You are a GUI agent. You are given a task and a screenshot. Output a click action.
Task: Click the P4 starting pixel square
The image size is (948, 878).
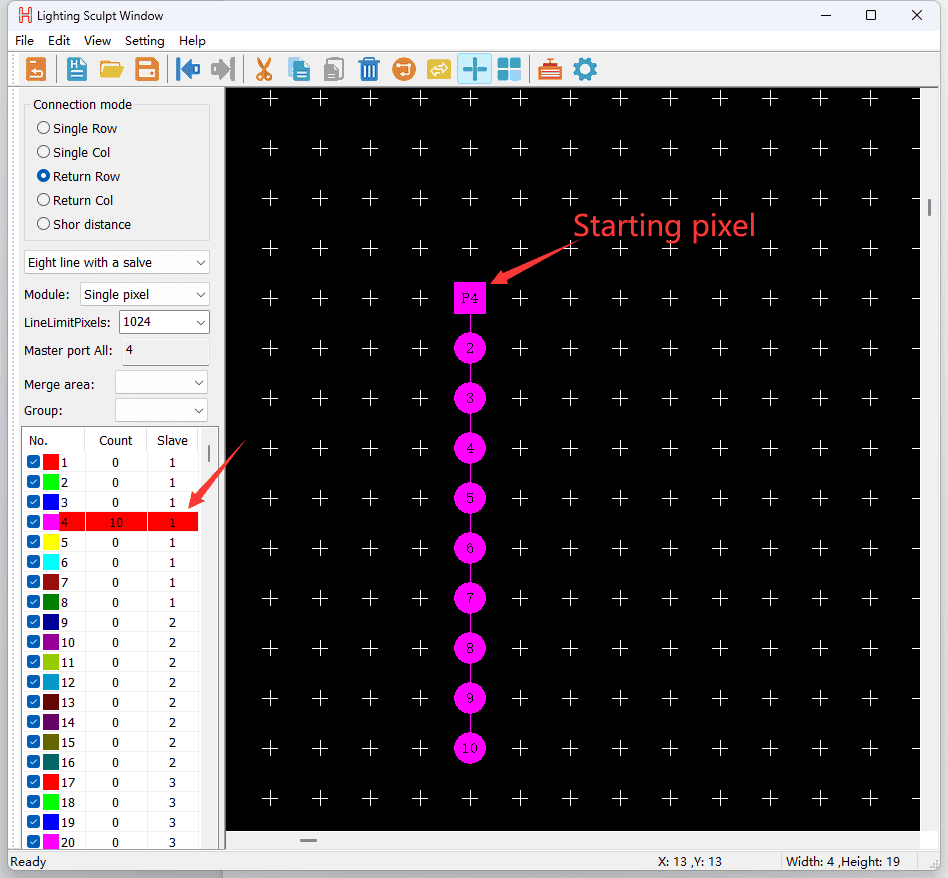pos(470,298)
